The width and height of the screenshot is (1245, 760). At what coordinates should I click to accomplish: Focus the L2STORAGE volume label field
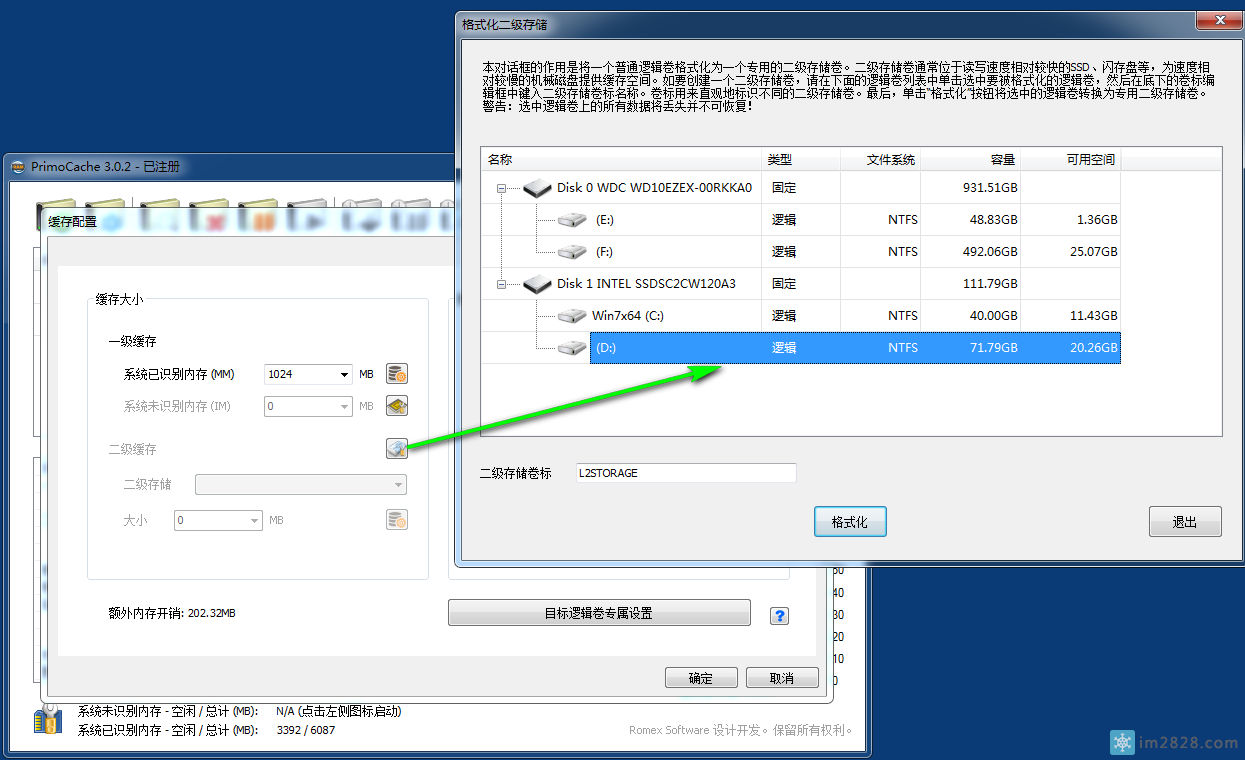tap(685, 473)
